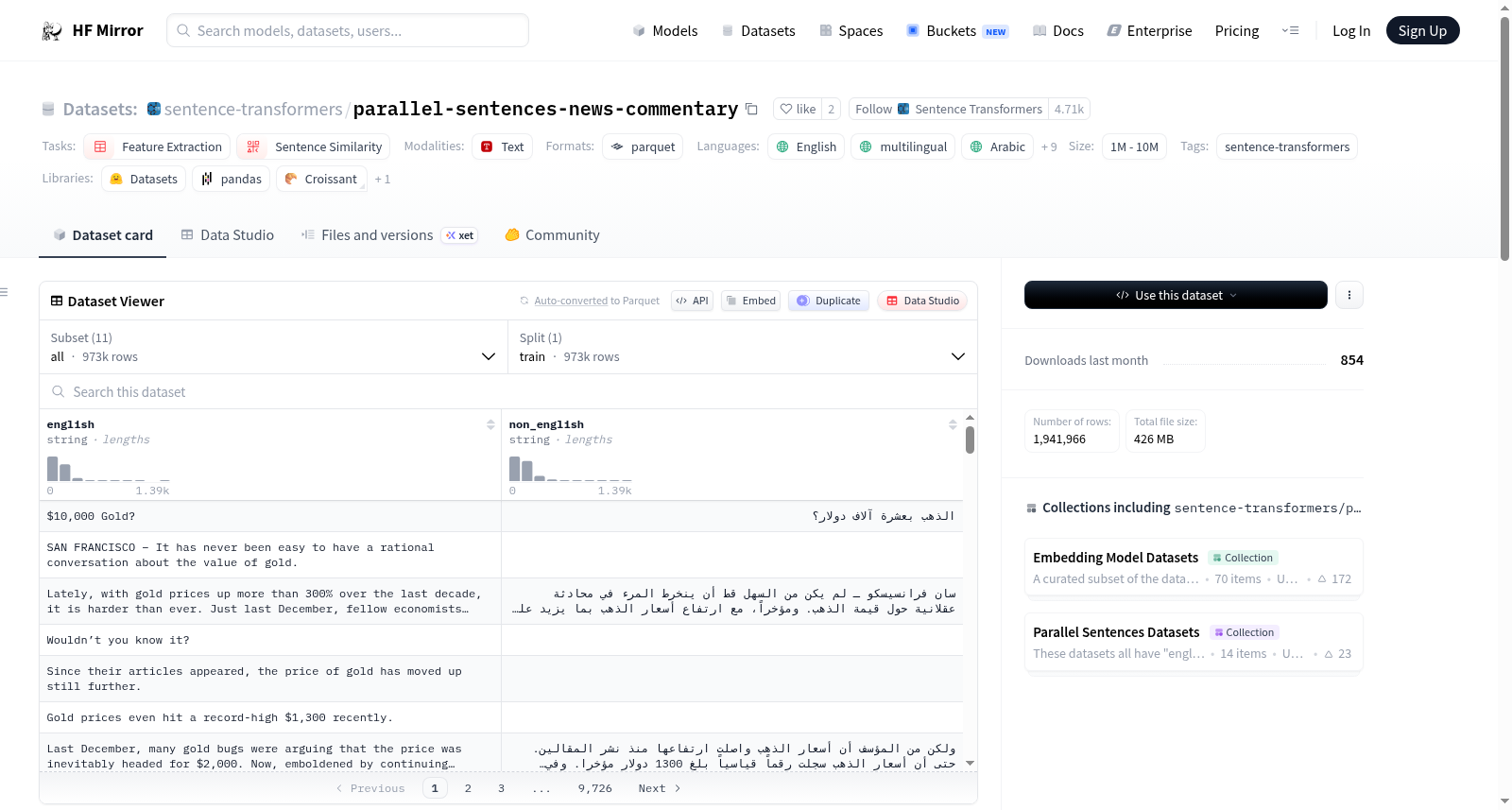Open the Files and versions tab

pyautogui.click(x=389, y=235)
